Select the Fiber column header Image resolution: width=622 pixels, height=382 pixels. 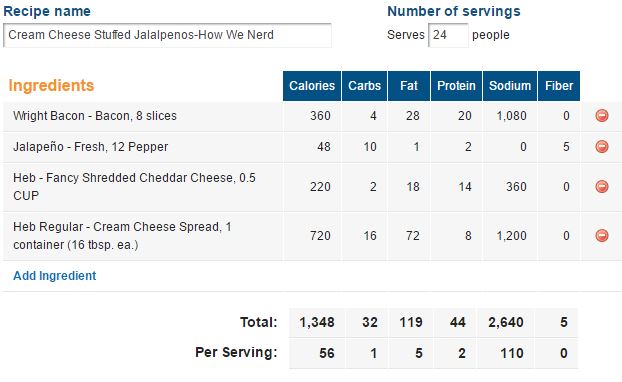tap(559, 86)
